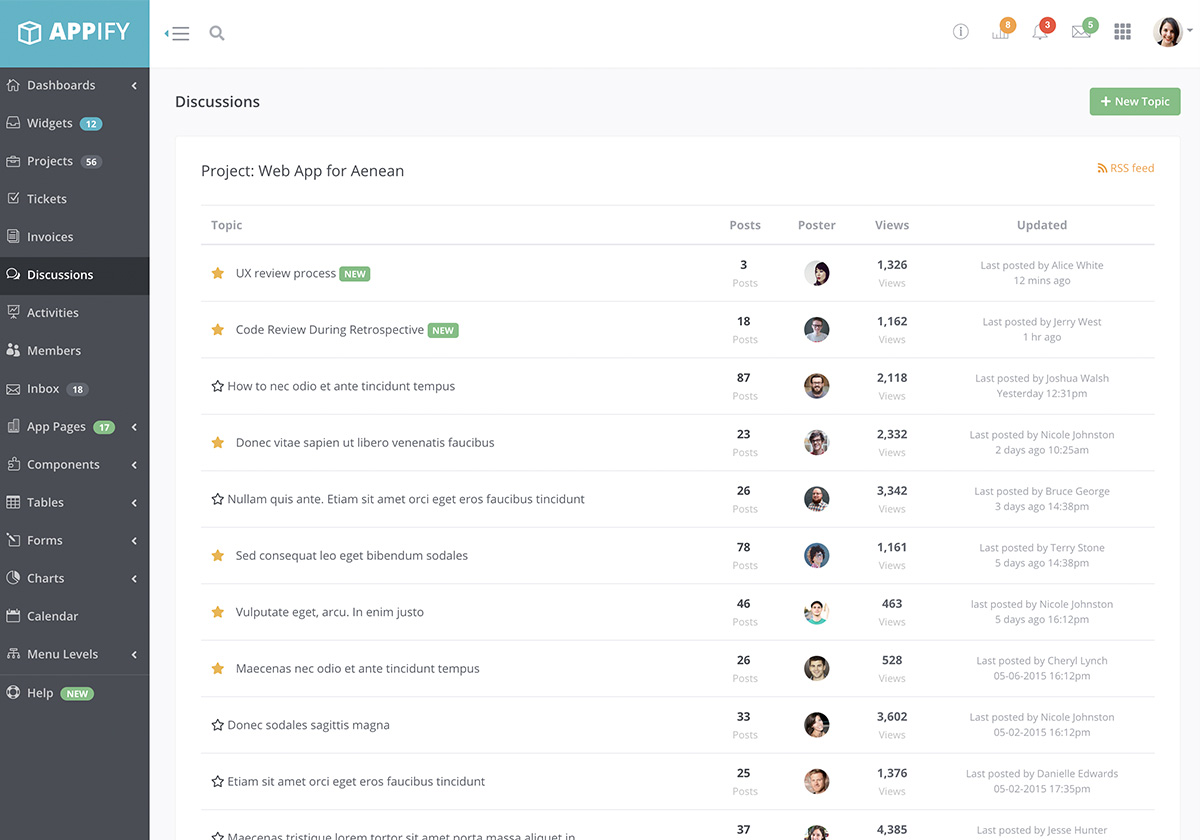The width and height of the screenshot is (1200, 840).
Task: Open search with the magnifier icon
Action: click(x=217, y=33)
